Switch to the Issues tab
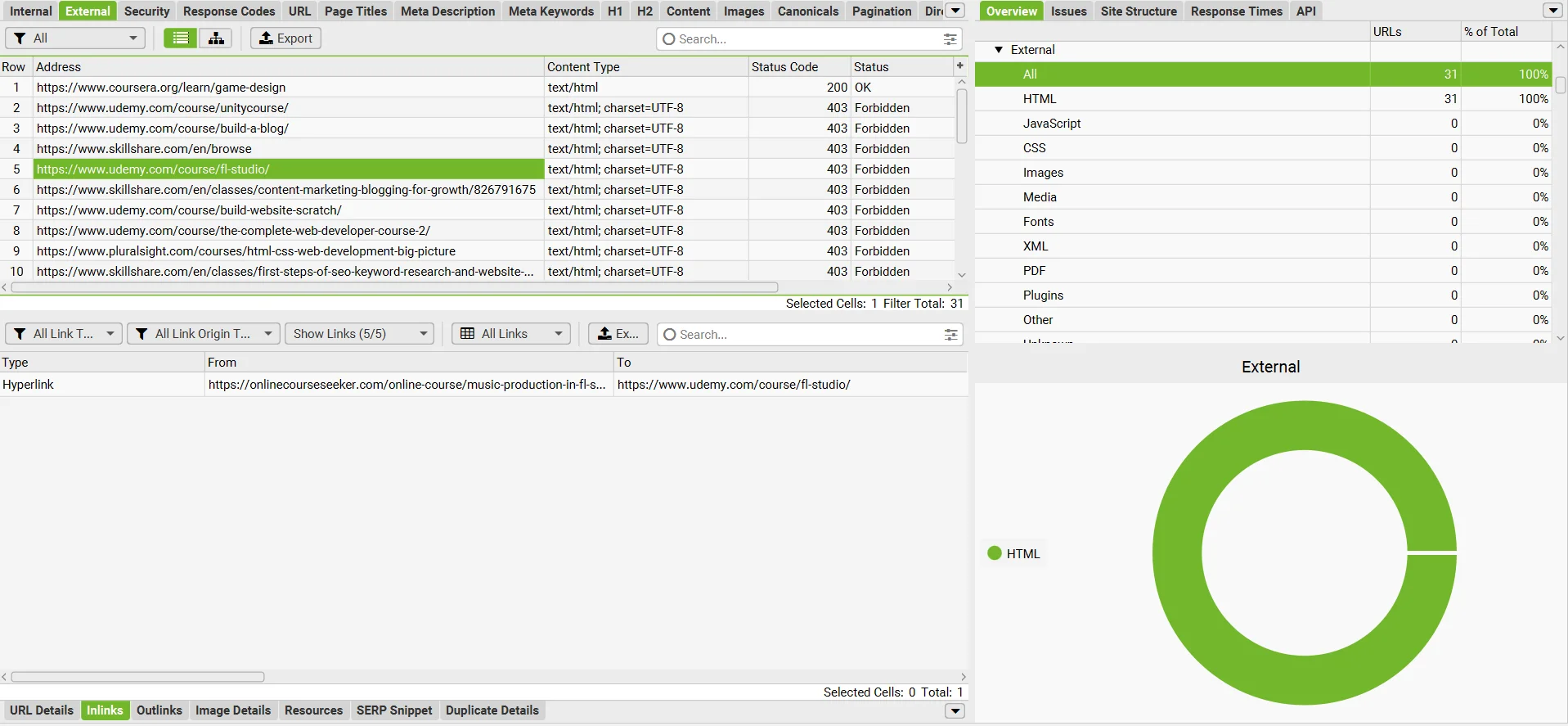The image size is (1568, 726). coord(1069,11)
